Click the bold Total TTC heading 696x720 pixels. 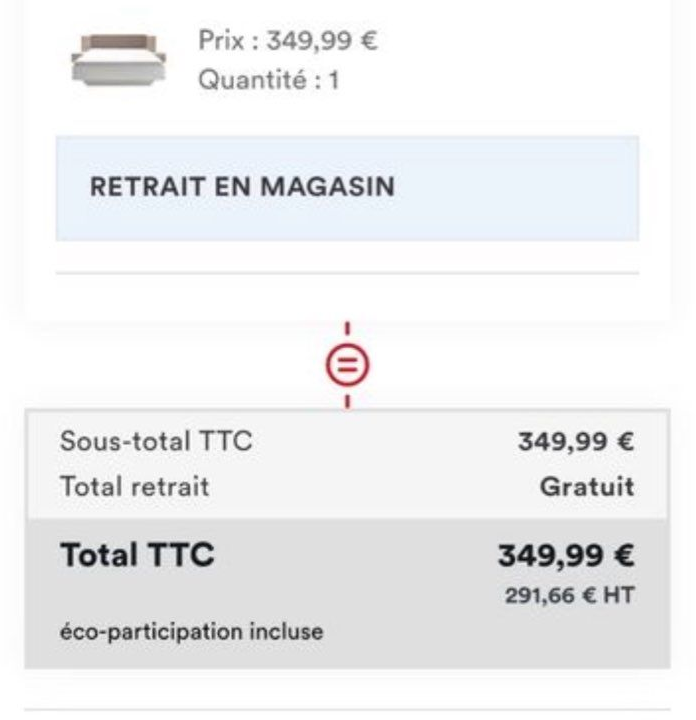137,555
